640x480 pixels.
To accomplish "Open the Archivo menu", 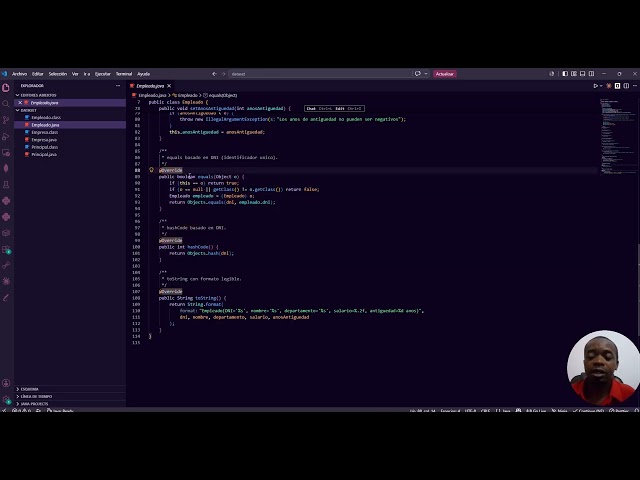I will (19, 74).
